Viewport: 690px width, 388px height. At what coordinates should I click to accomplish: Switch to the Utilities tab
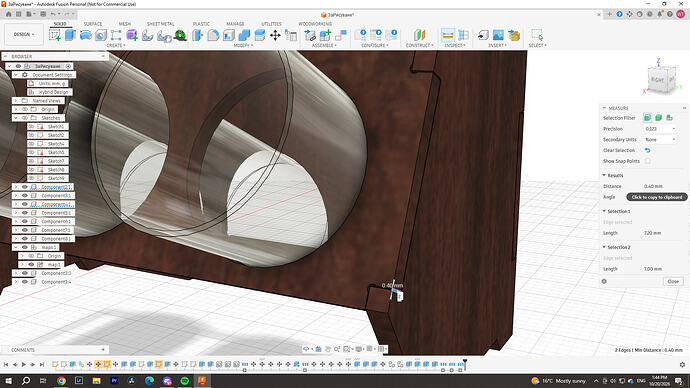(x=272, y=24)
